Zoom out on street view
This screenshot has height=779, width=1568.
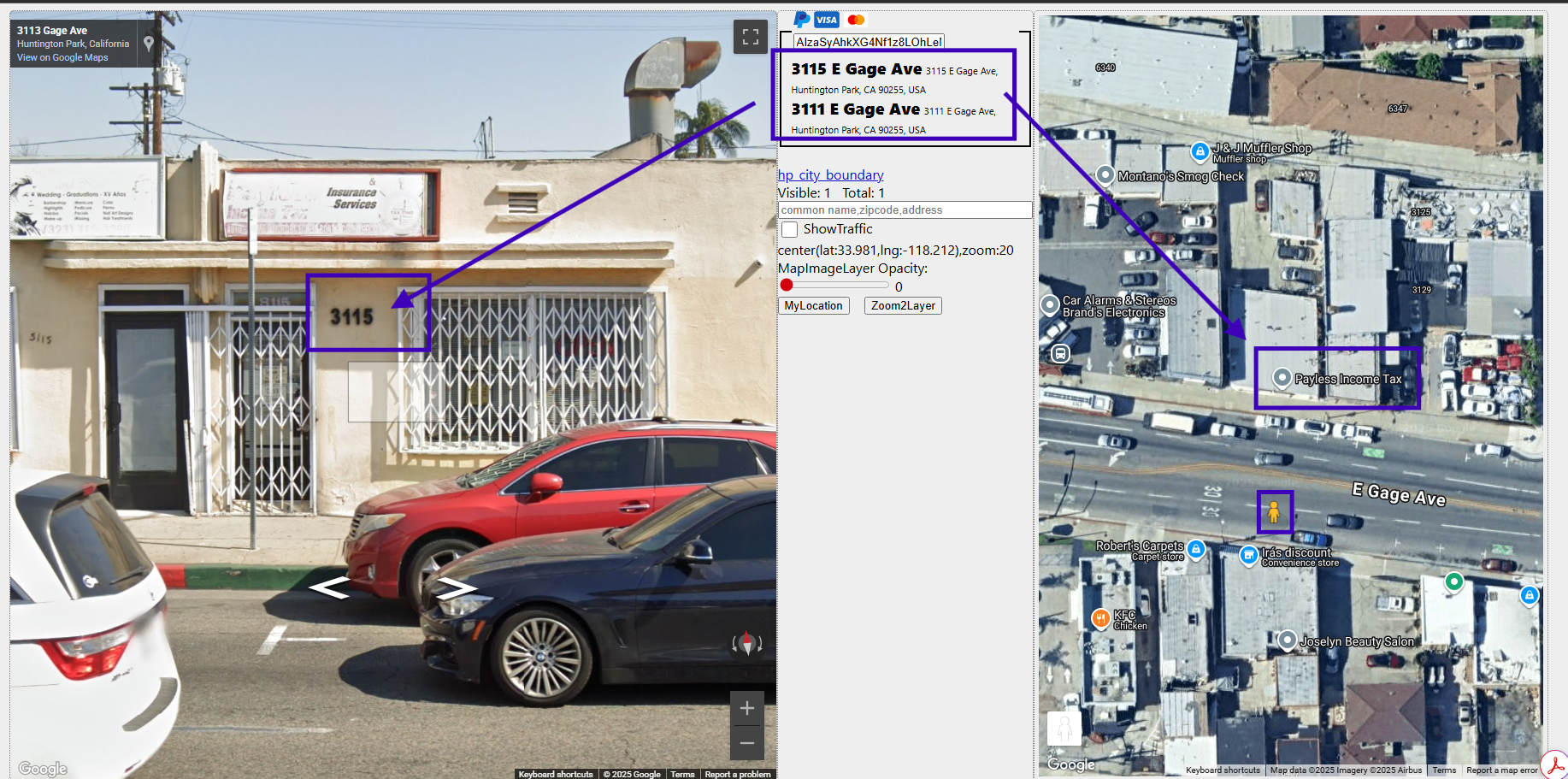coord(746,742)
